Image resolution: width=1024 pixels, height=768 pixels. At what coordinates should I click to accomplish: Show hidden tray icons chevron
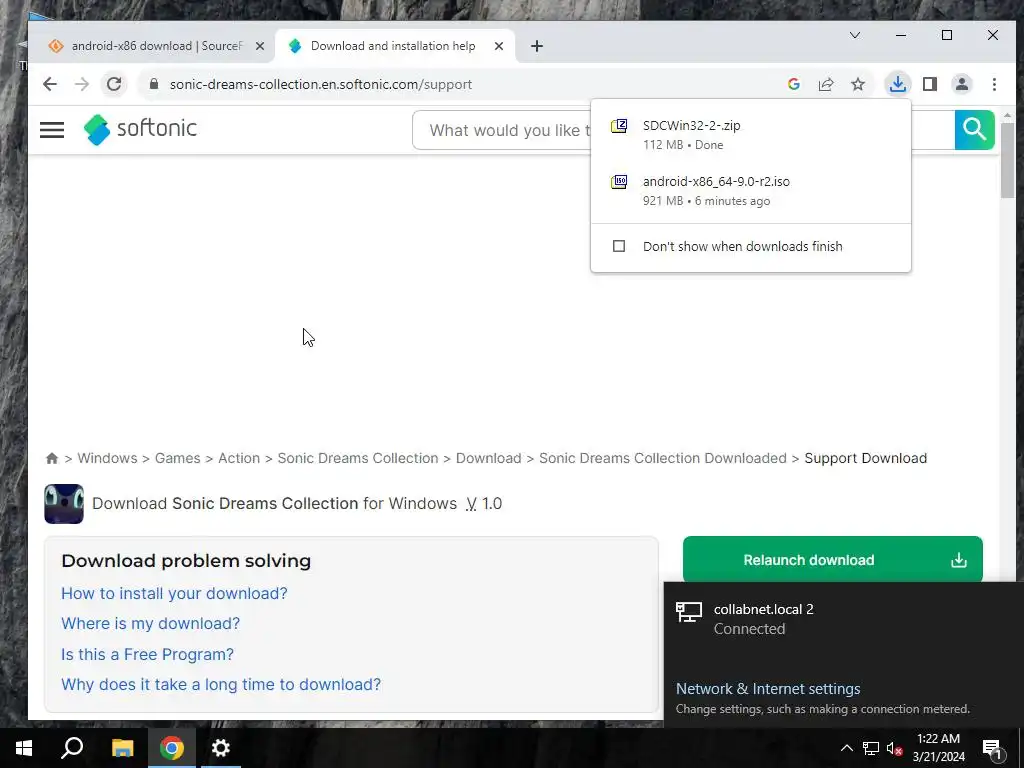coord(846,748)
